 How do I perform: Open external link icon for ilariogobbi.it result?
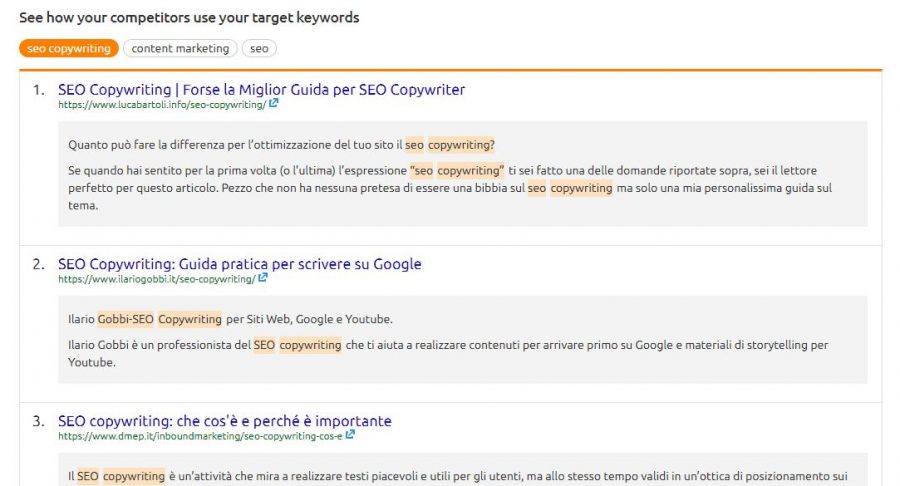263,278
